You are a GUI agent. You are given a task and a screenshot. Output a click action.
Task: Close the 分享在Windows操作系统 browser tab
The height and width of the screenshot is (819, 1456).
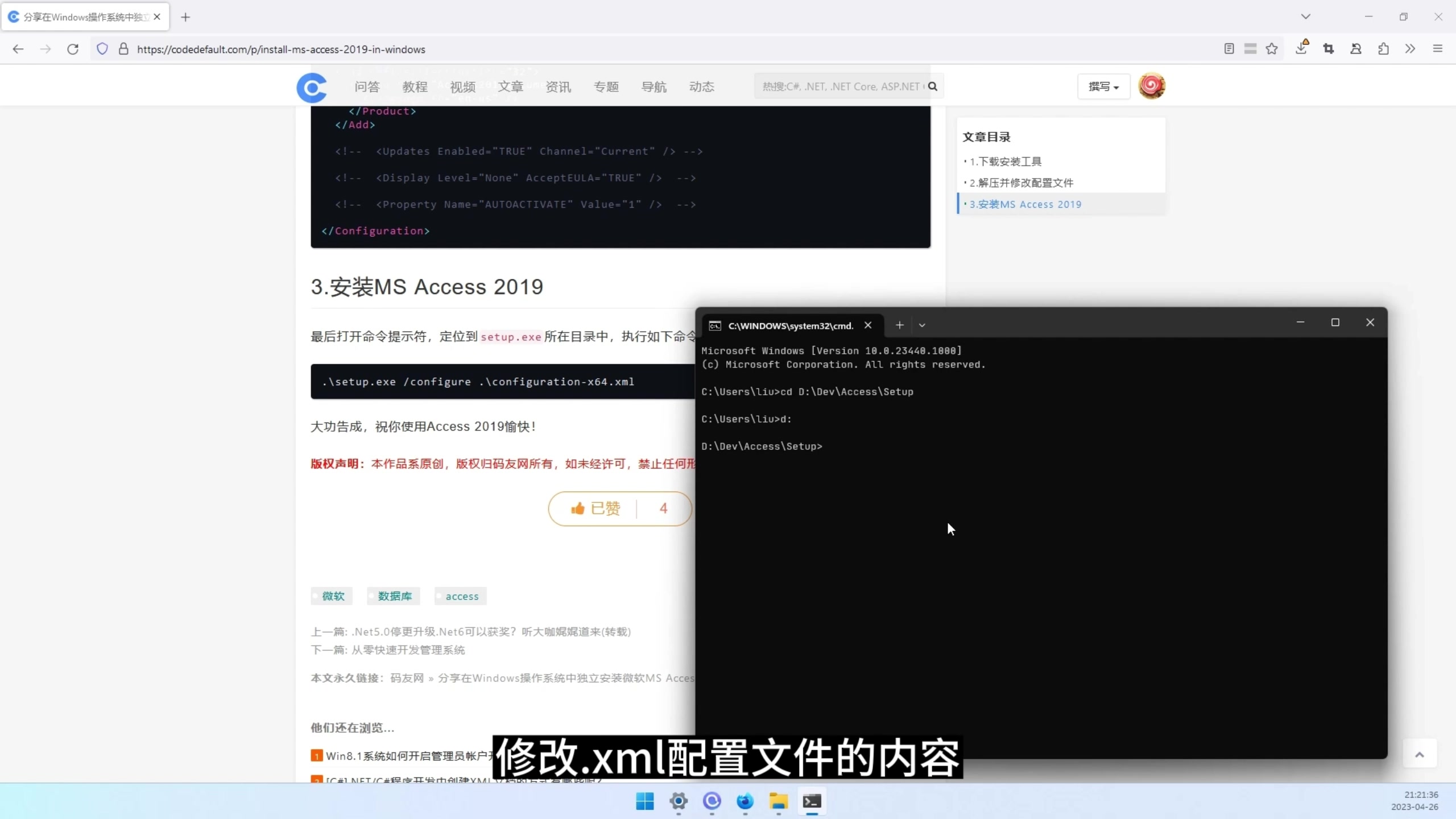157,17
